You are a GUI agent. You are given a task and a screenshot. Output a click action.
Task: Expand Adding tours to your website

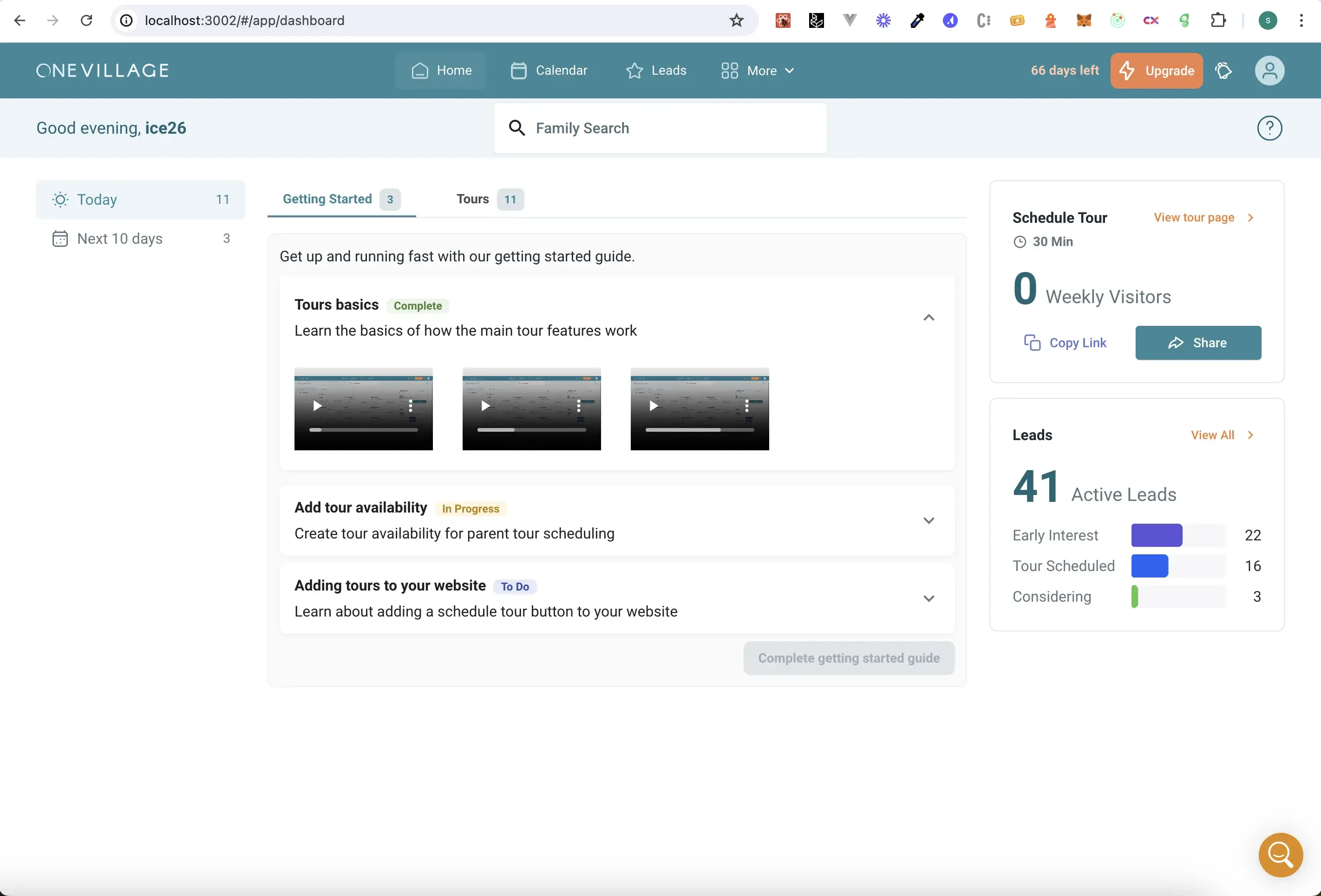click(x=928, y=598)
